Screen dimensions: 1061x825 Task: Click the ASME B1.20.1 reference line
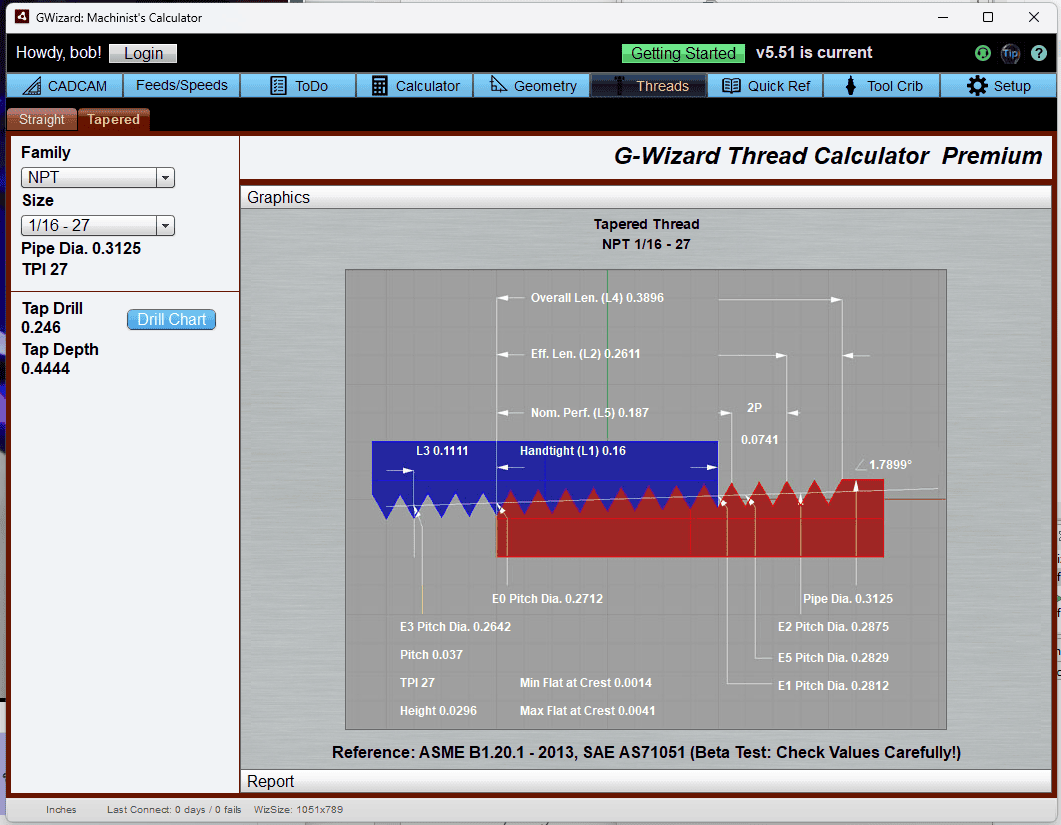pyautogui.click(x=646, y=753)
